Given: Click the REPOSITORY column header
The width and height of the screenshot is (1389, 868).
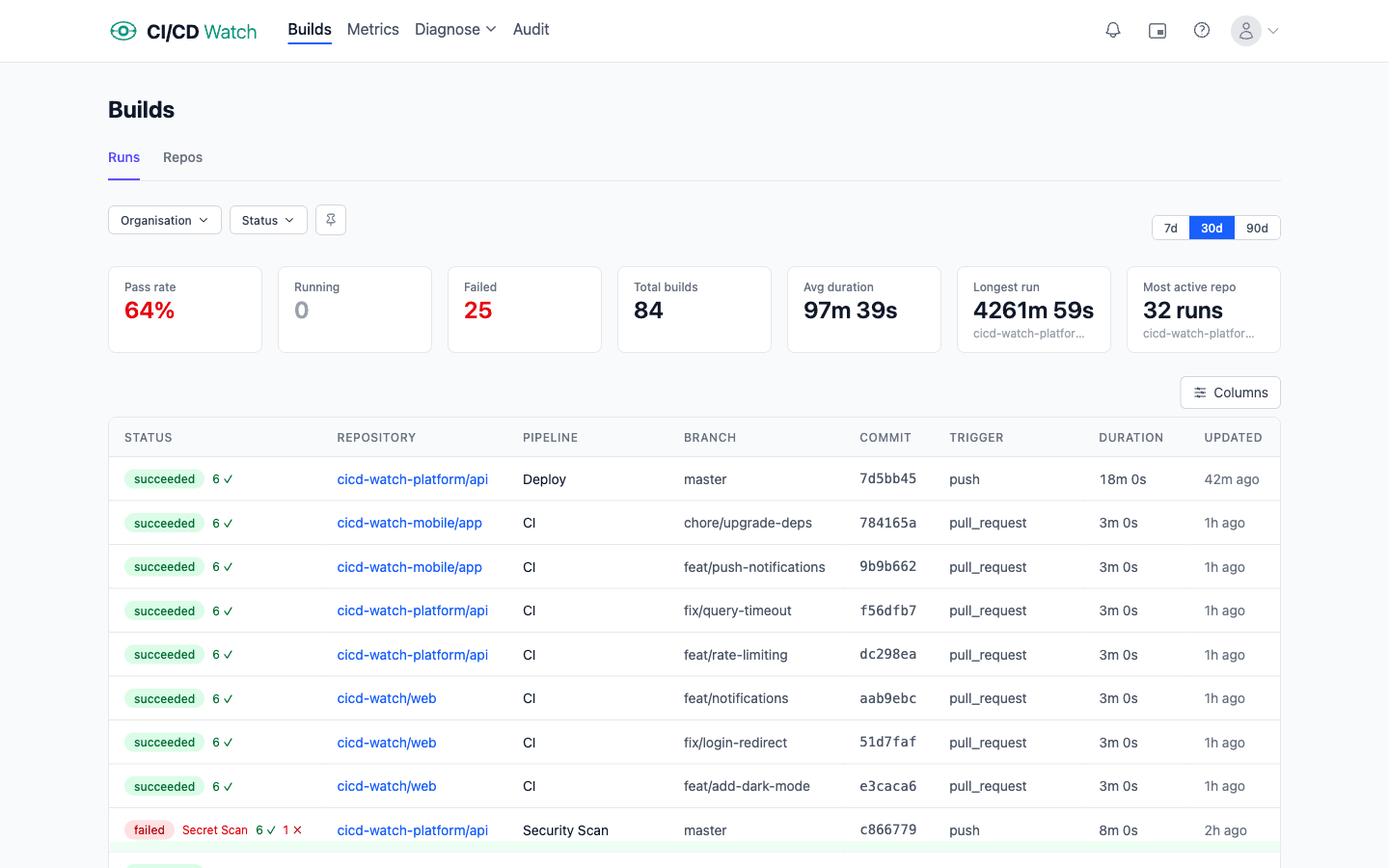Looking at the screenshot, I should (x=376, y=438).
